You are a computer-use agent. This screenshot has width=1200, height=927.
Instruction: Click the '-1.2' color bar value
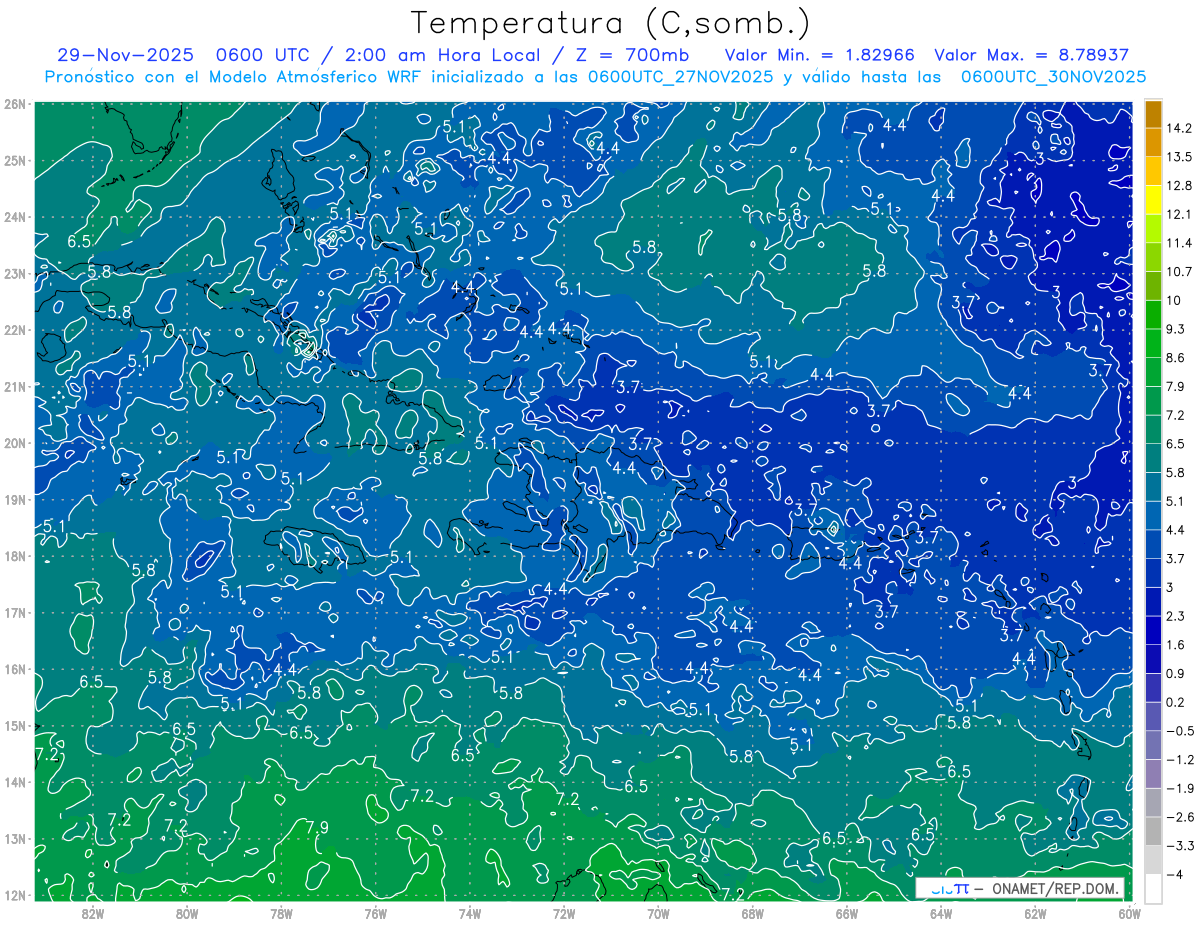1180,760
